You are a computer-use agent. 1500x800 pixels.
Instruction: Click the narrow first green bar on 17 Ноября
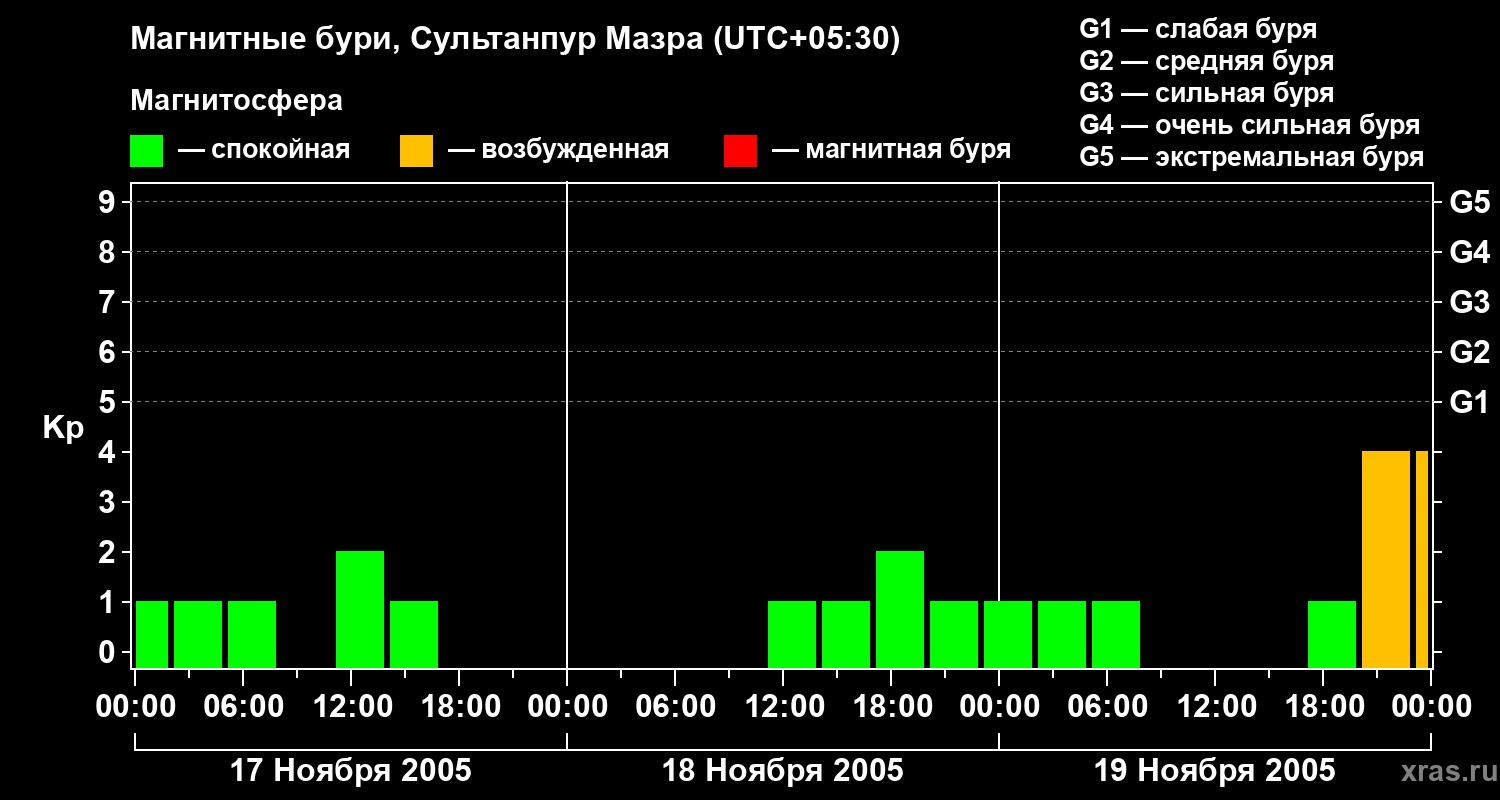(x=152, y=634)
